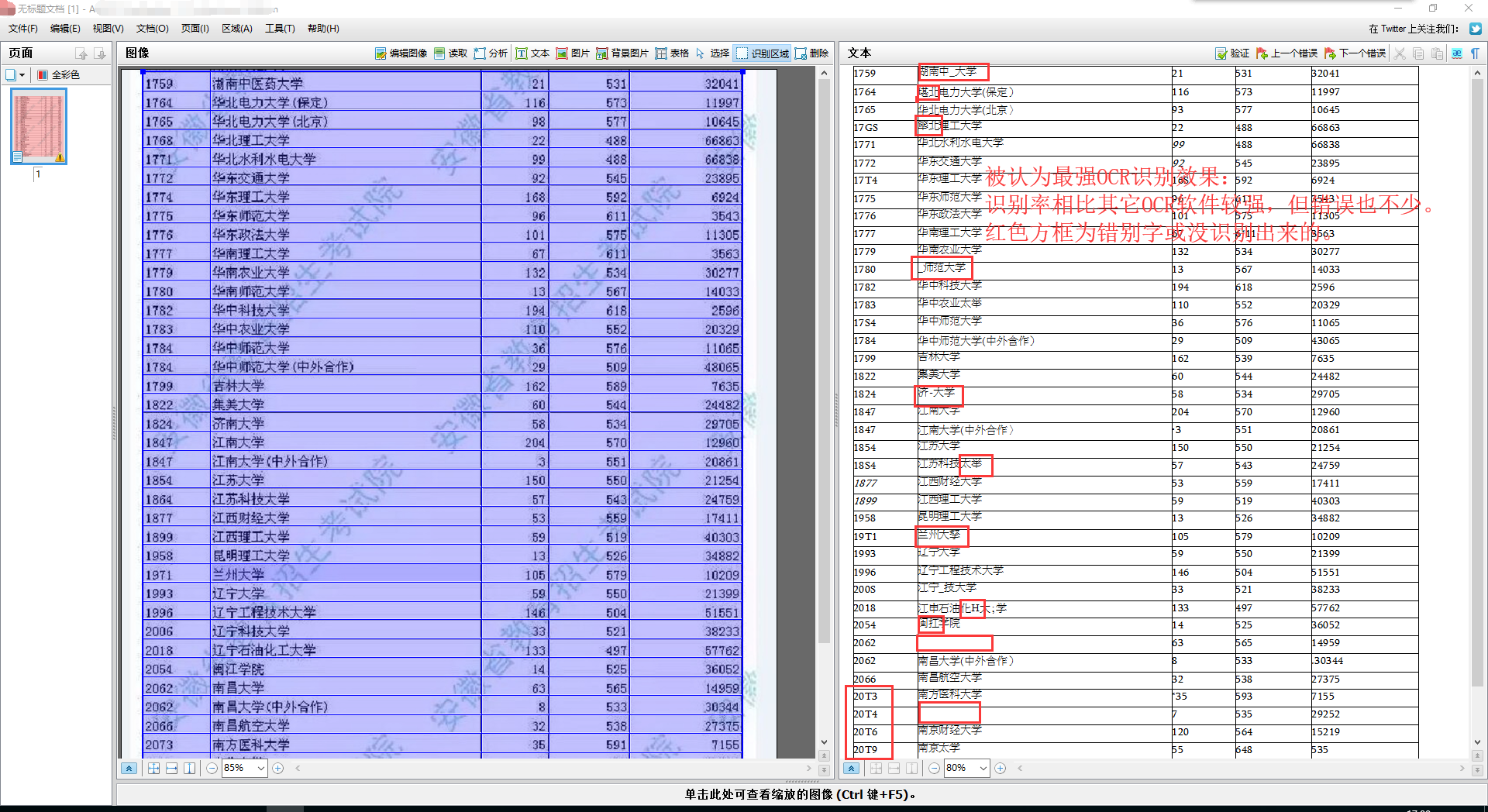Click 编辑图像 edit image tool

click(401, 53)
